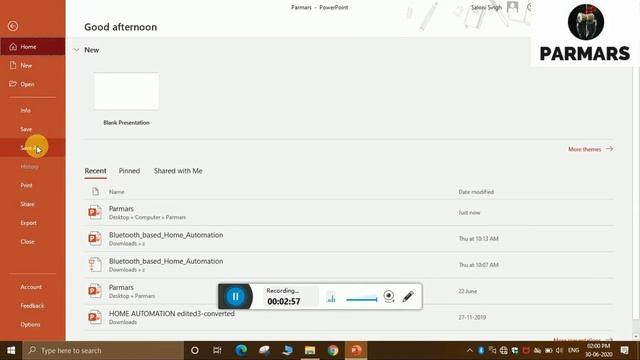Create a Blank Presentation from thumbnail
The image size is (640, 360).
tap(127, 91)
